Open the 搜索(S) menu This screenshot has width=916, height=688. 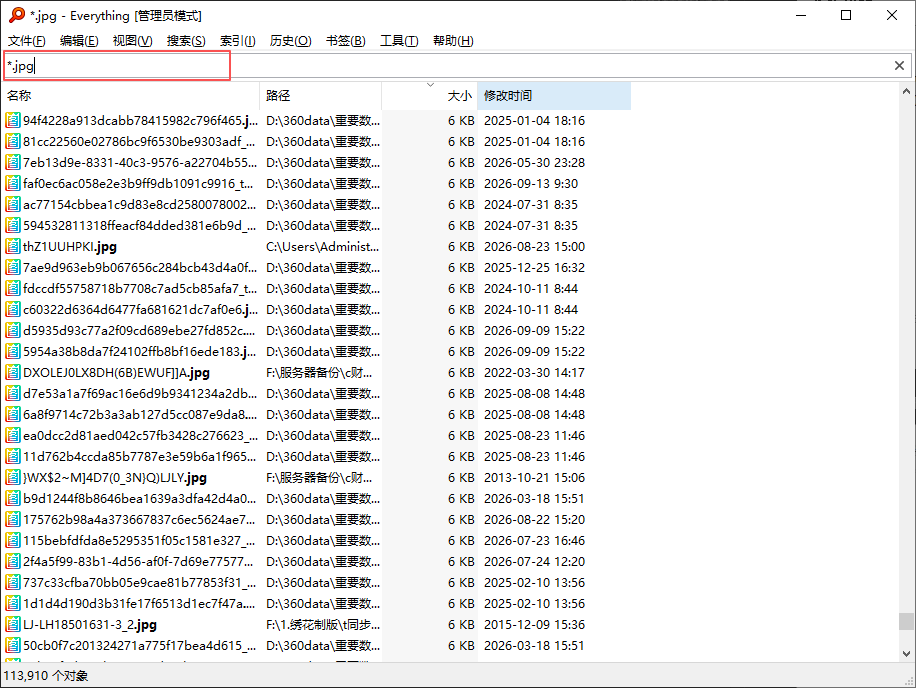[x=186, y=41]
